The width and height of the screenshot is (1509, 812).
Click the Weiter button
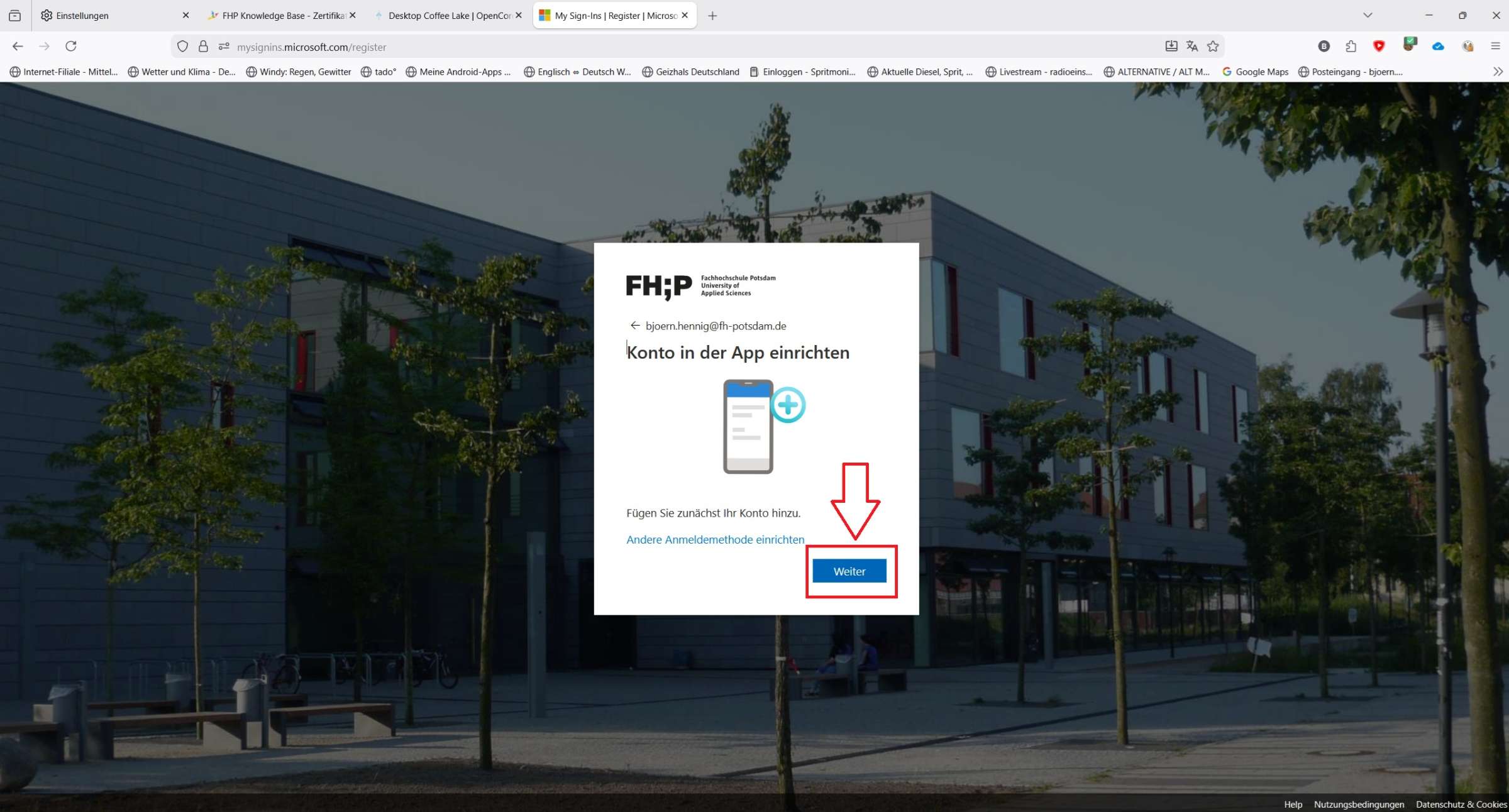pos(849,571)
